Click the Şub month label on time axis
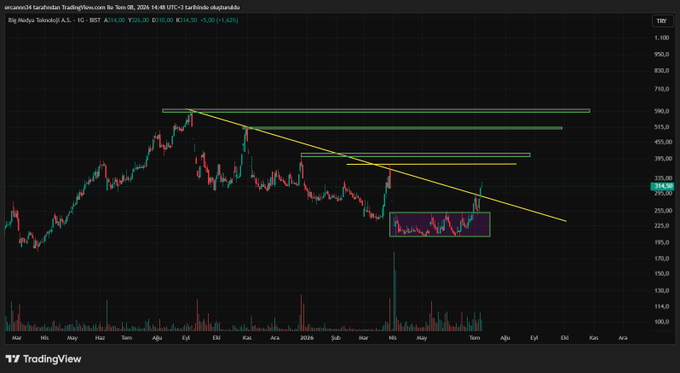Image resolution: width=680 pixels, height=373 pixels. [336, 337]
